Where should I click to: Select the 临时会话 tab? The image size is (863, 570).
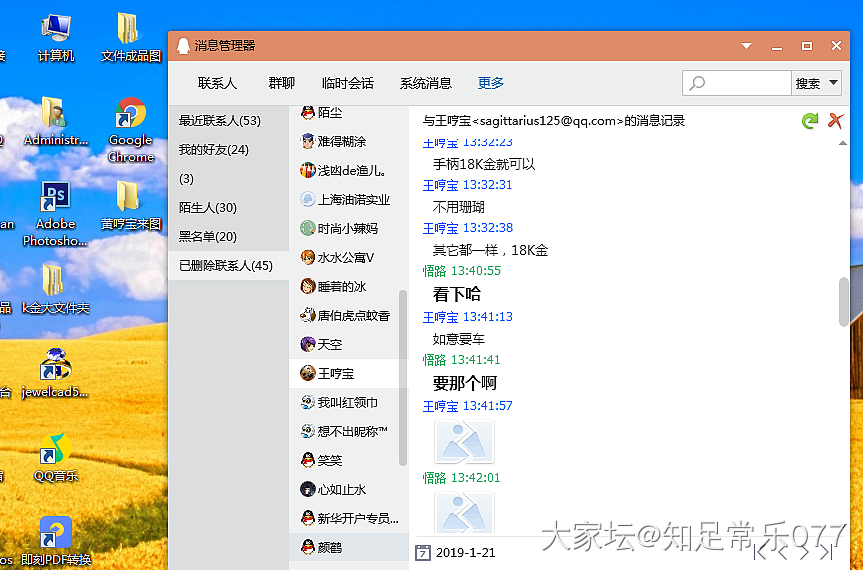[348, 83]
